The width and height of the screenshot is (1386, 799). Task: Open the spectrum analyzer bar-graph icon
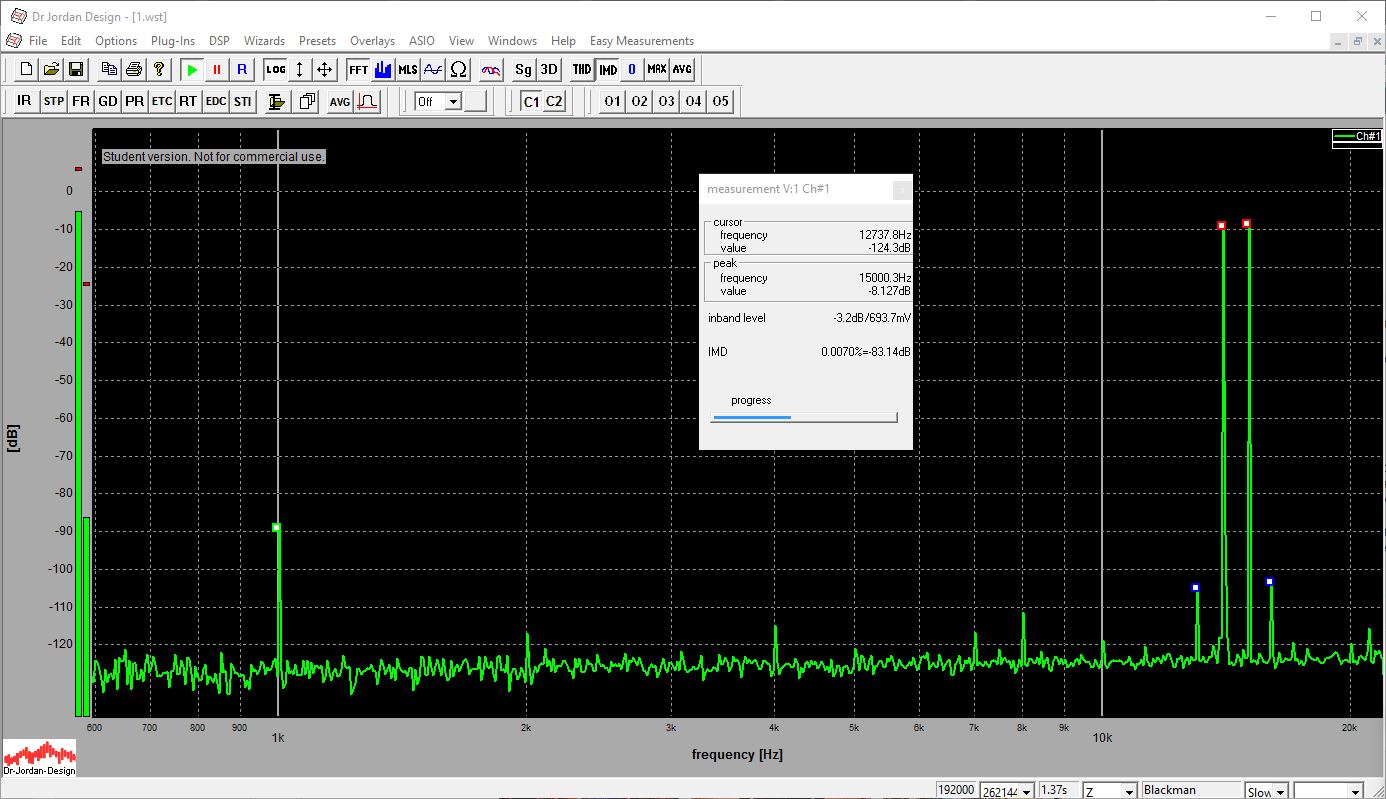(383, 70)
